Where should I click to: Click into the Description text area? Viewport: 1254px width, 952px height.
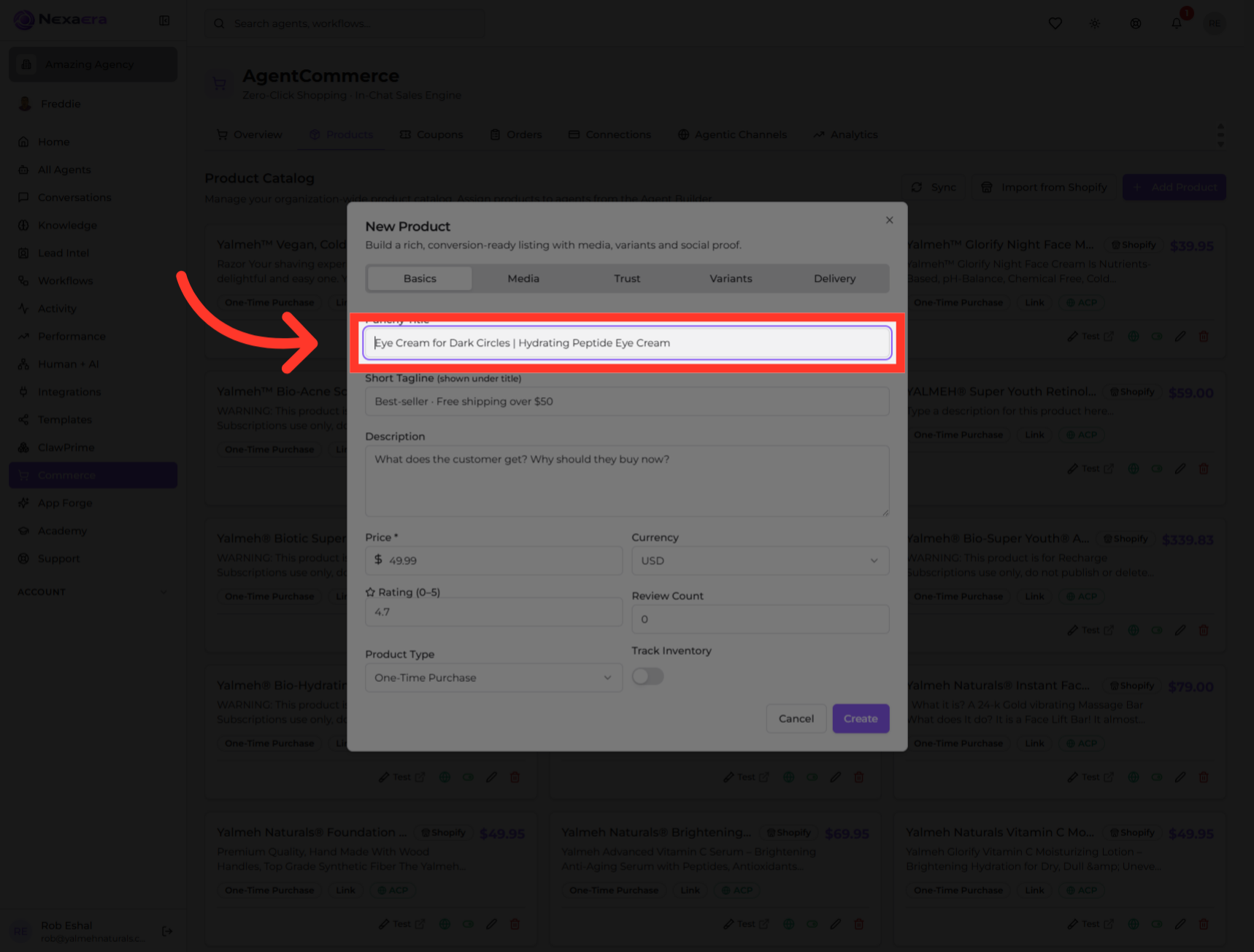[x=627, y=481]
